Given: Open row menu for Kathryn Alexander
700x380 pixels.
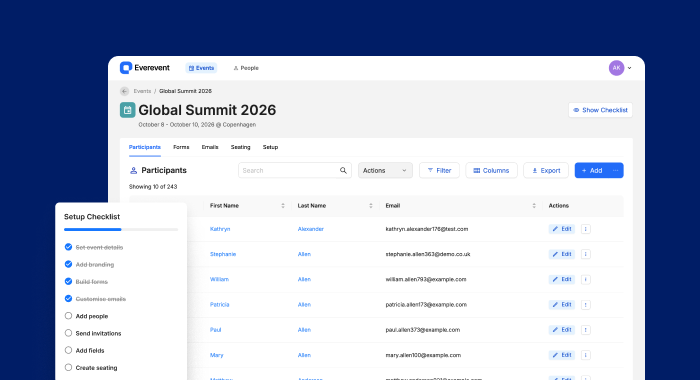Looking at the screenshot, I should [586, 229].
